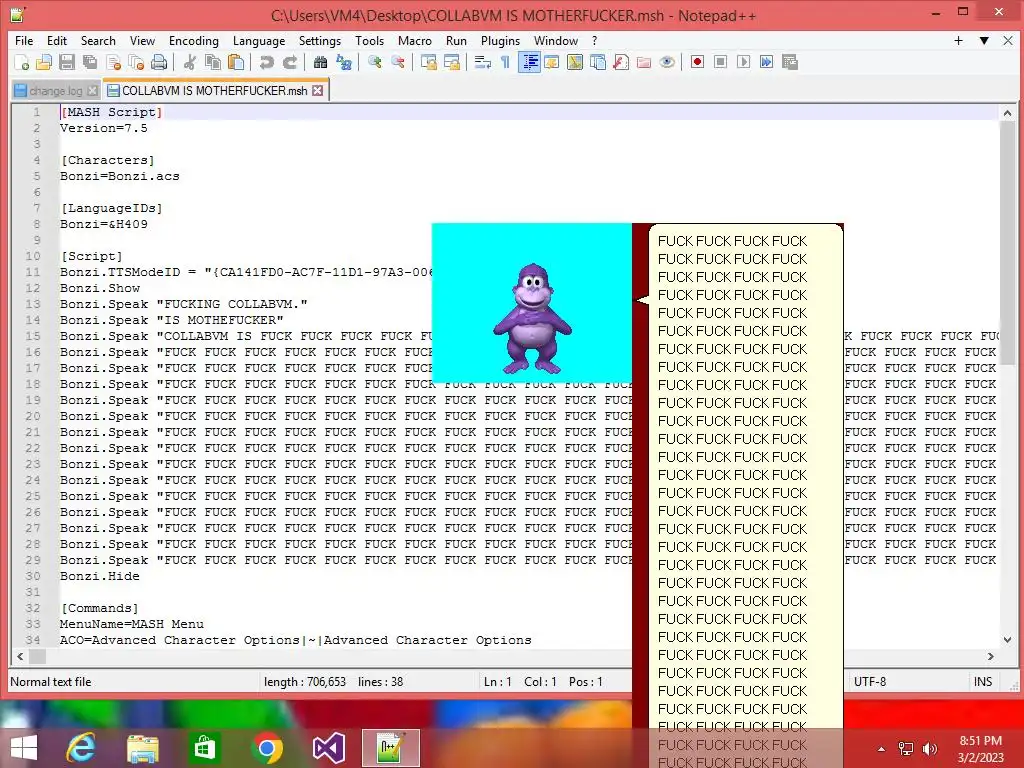This screenshot has width=1024, height=768.
Task: Open the Replace dialog toolbar icon
Action: [x=344, y=62]
